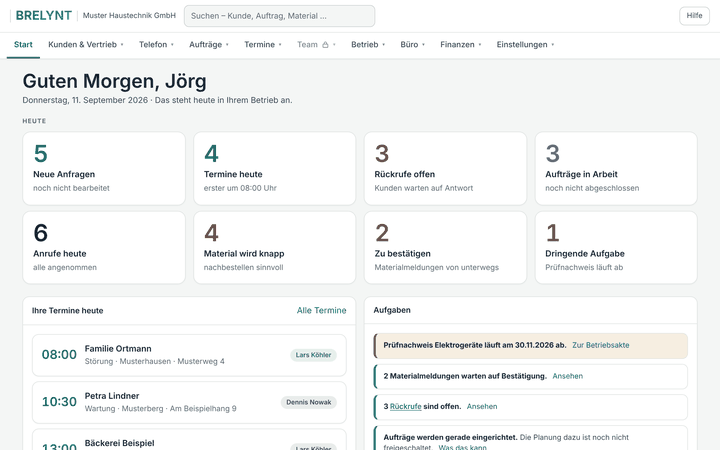Open the Zu bestätigen card
This screenshot has width=720, height=450.
(x=445, y=248)
